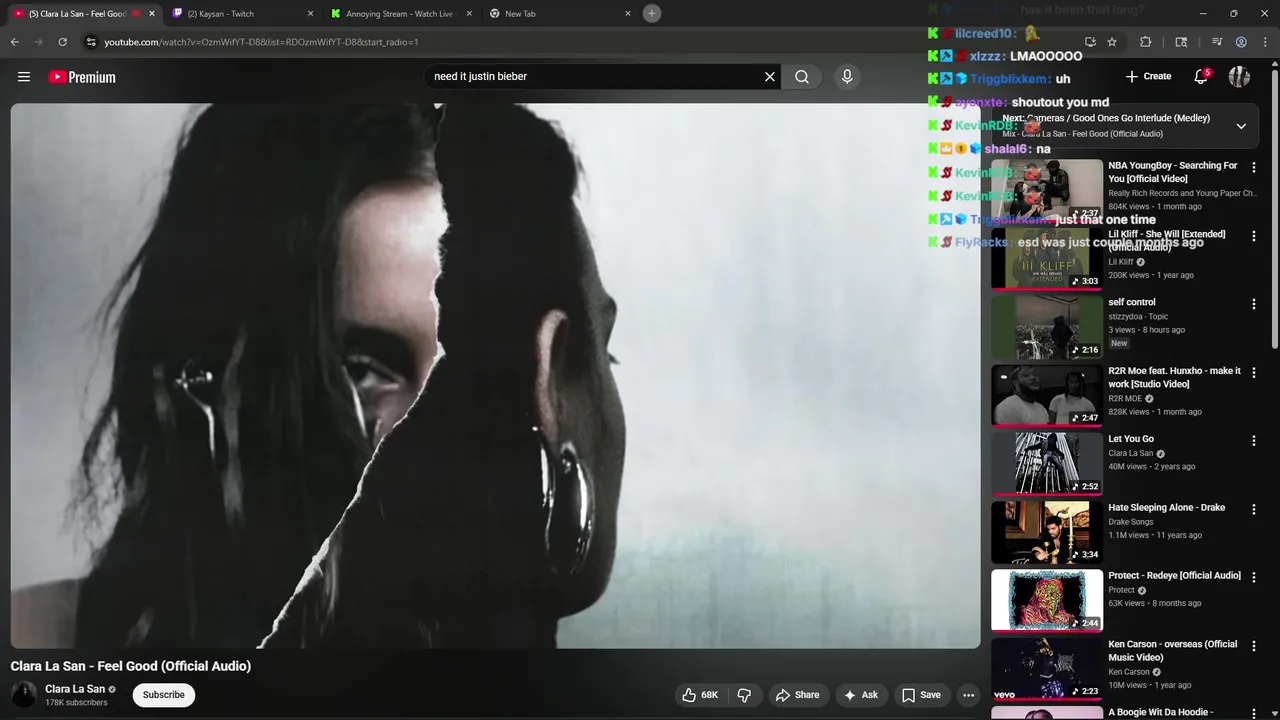Open browser extensions puzzle icon
The image size is (1280, 720).
(1146, 42)
